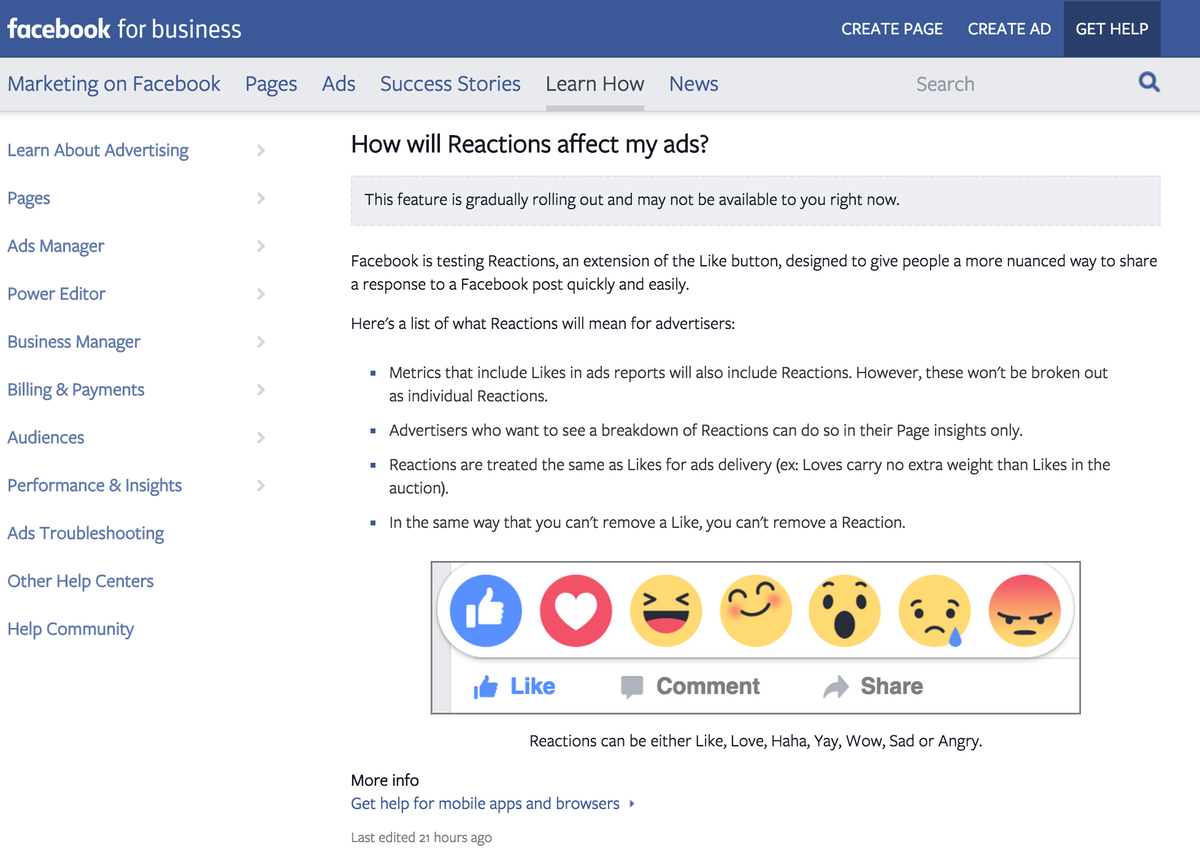Image resolution: width=1200 pixels, height=863 pixels.
Task: Click the arrow after mobile apps link
Action: (632, 804)
